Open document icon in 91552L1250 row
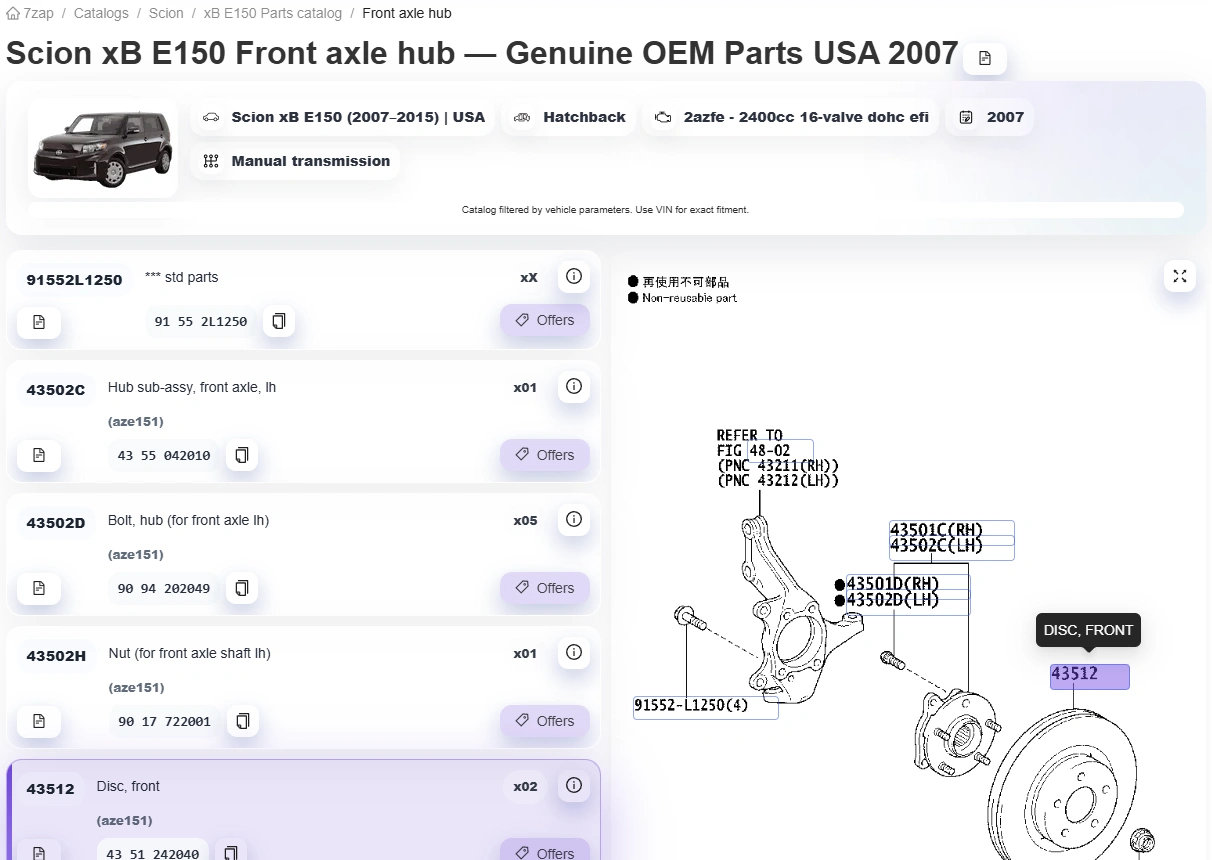 39,321
